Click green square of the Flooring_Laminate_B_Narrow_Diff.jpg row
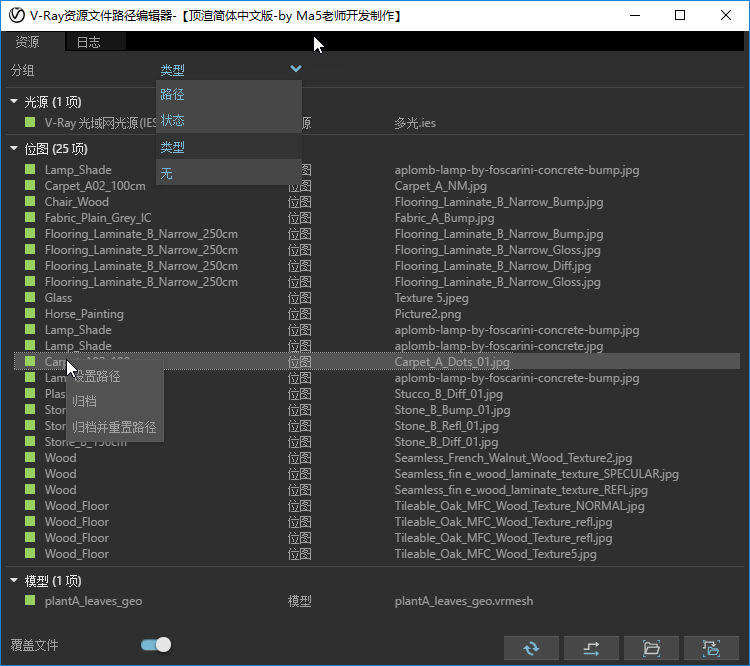This screenshot has width=750, height=666. point(30,265)
